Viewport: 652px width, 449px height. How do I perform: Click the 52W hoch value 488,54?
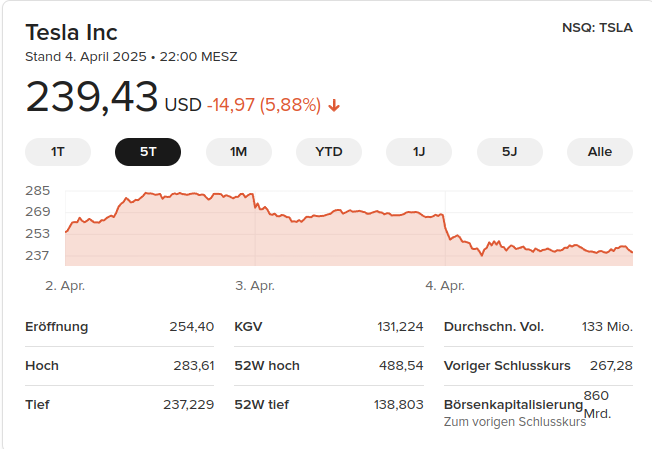[401, 366]
